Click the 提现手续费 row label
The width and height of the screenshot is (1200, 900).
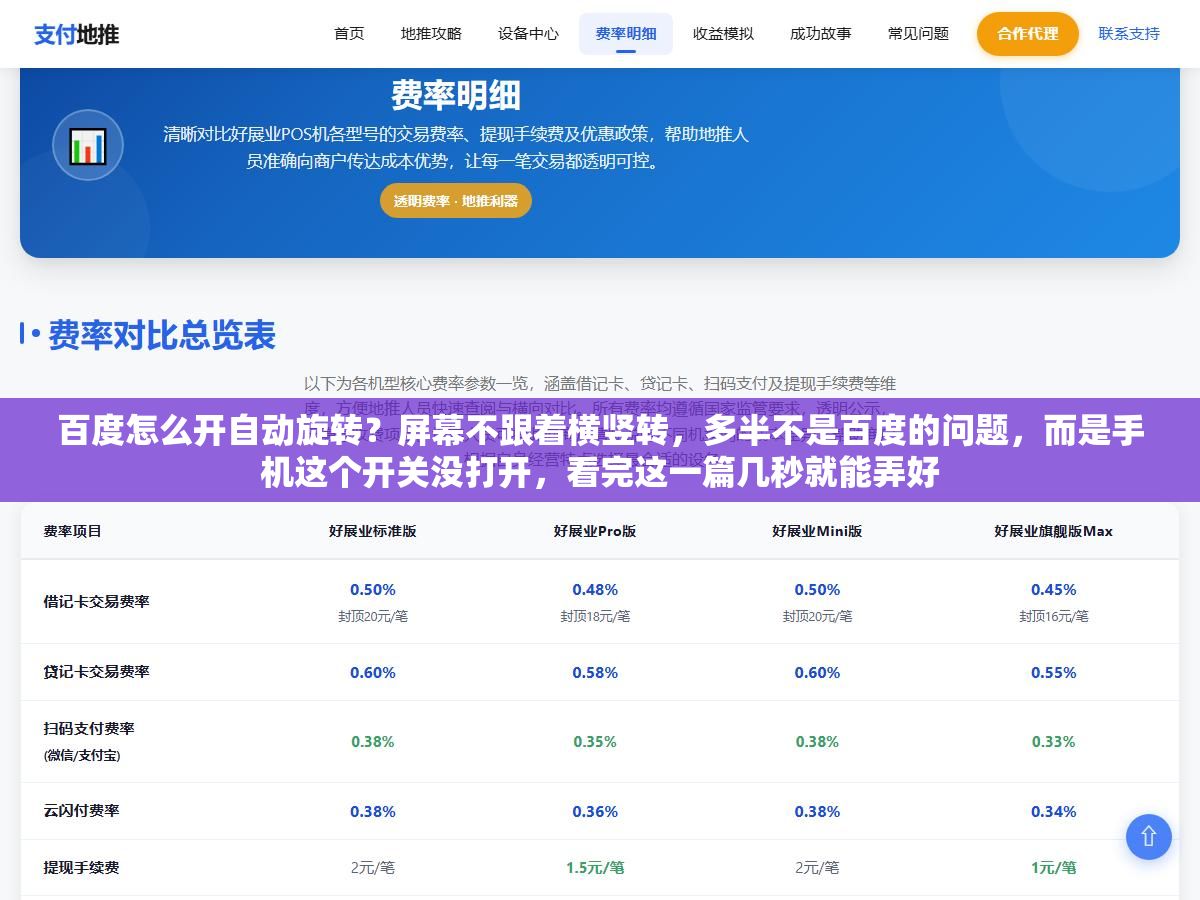click(81, 867)
